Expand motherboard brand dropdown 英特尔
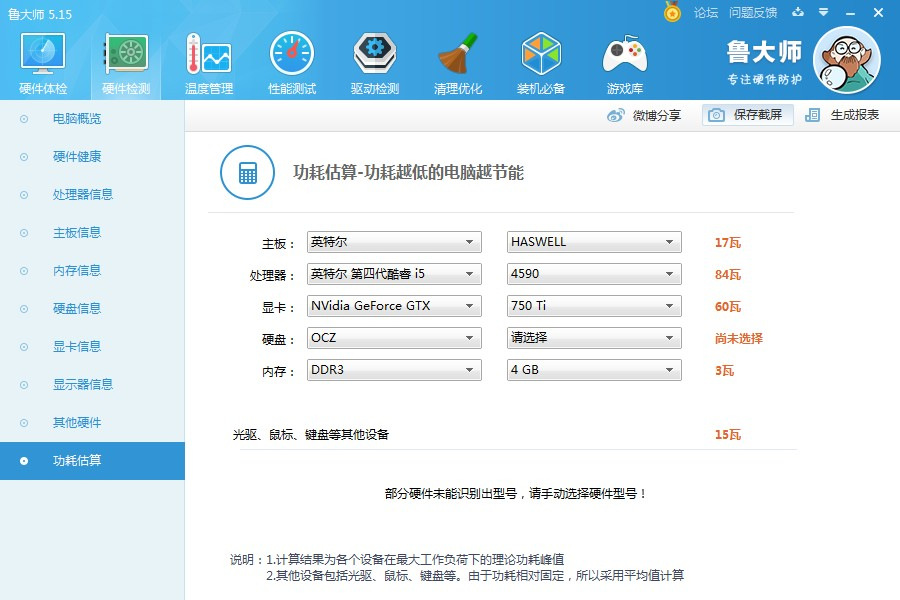 point(394,242)
